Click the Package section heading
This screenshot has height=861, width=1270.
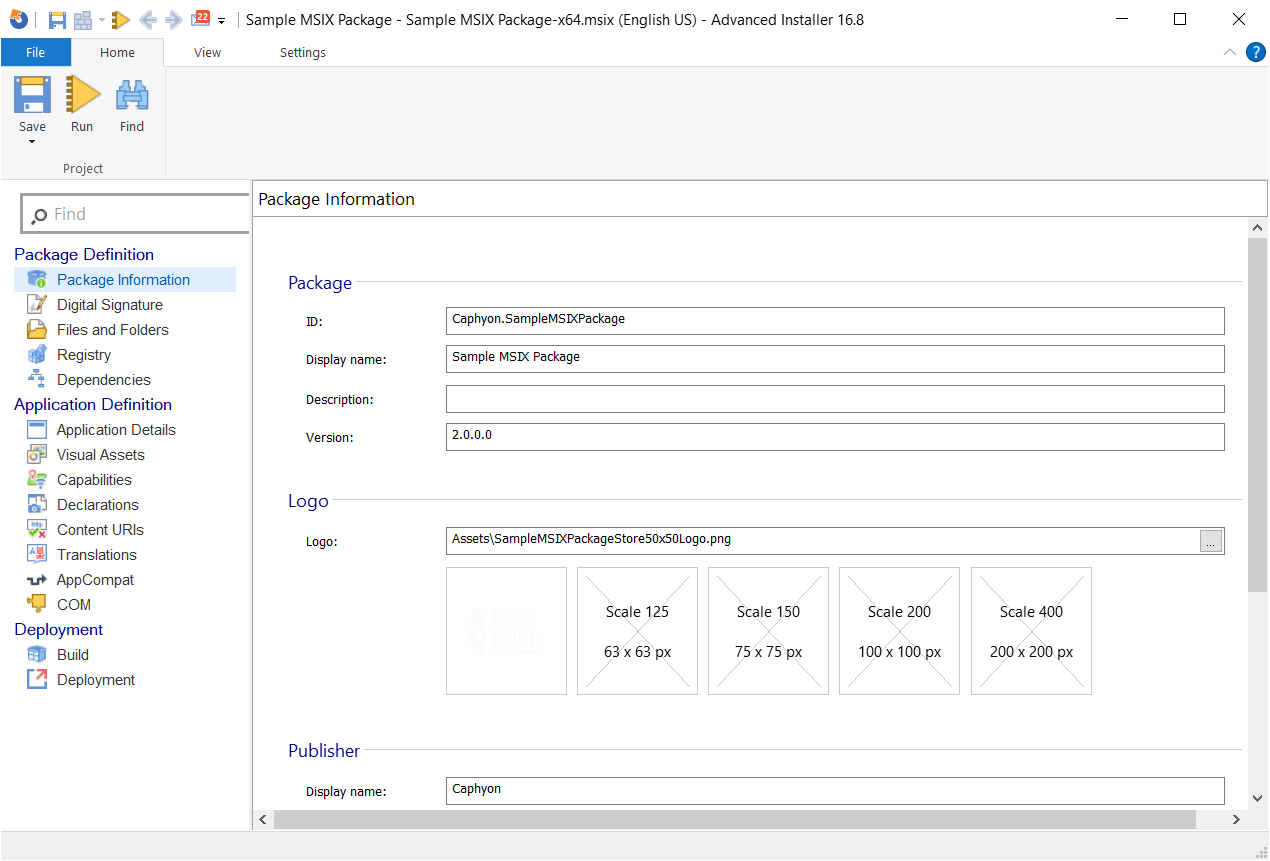(320, 283)
